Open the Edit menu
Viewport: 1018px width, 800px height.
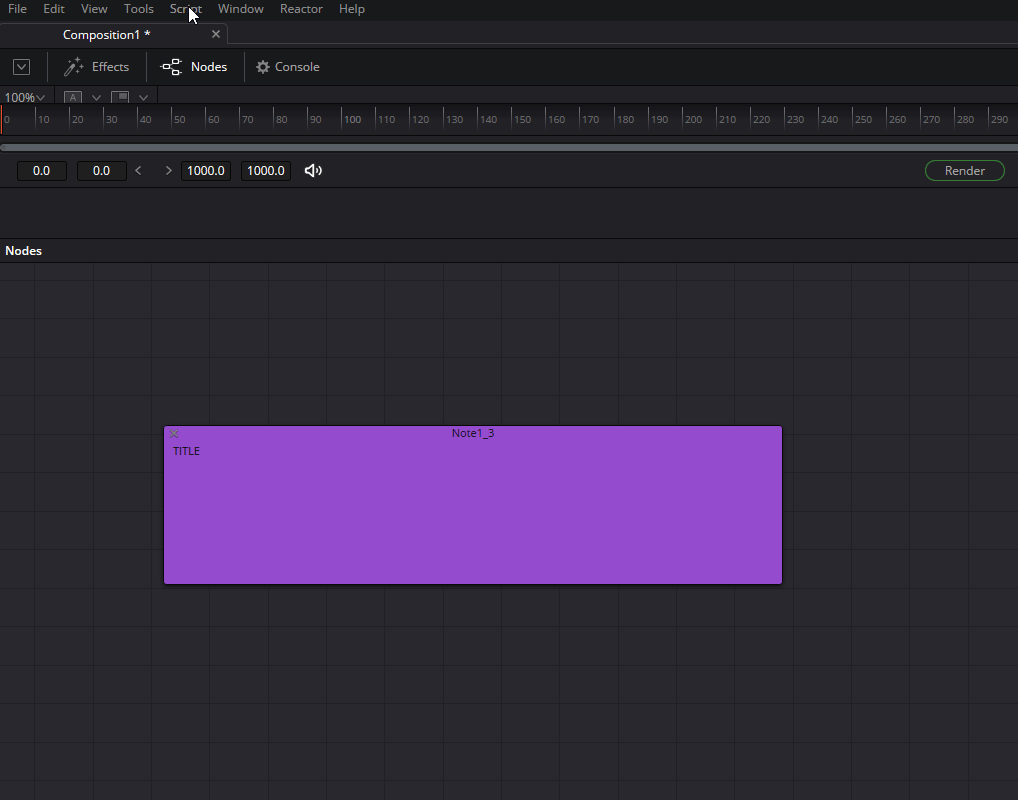coord(54,9)
